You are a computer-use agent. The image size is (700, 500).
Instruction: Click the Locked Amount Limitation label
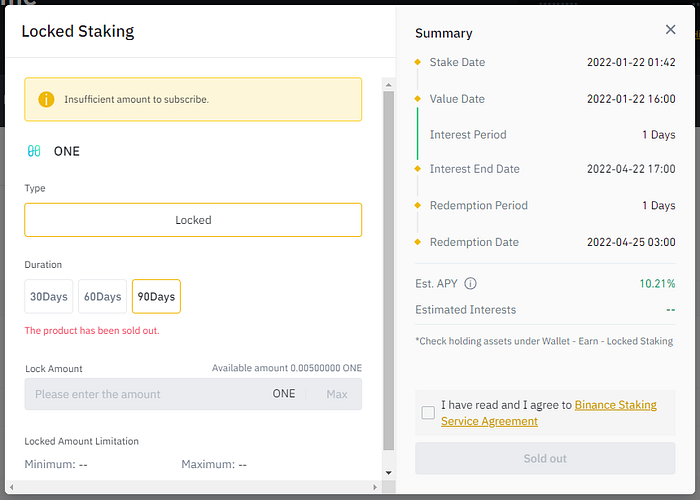[82, 441]
